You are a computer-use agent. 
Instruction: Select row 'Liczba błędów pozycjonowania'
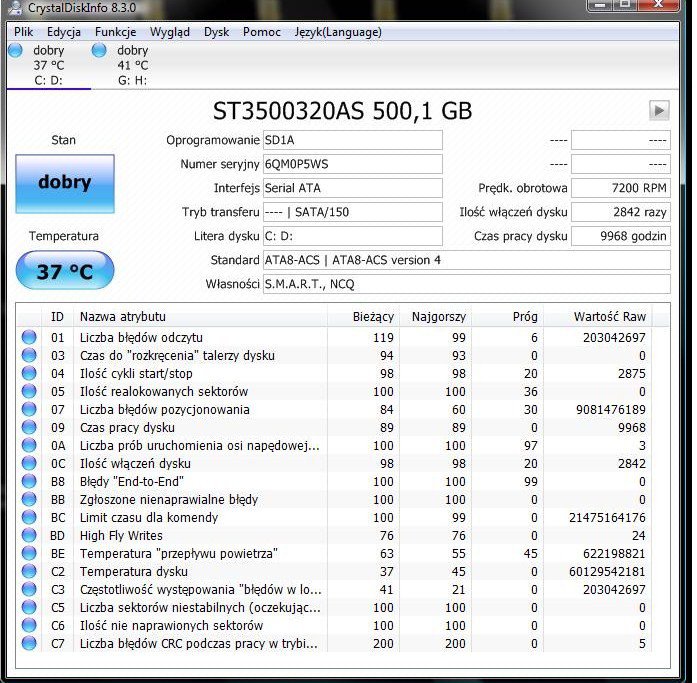334,409
